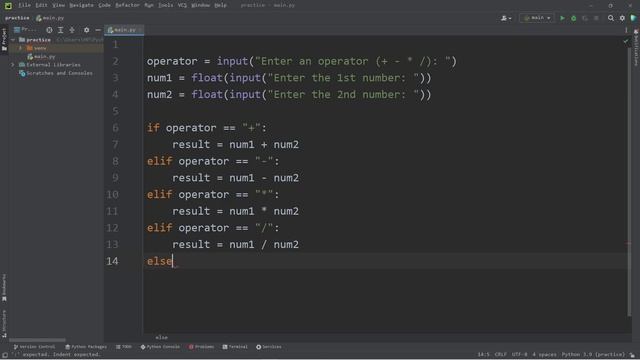This screenshot has width=640, height=360.
Task: Open the Refactor menu
Action: 127,5
